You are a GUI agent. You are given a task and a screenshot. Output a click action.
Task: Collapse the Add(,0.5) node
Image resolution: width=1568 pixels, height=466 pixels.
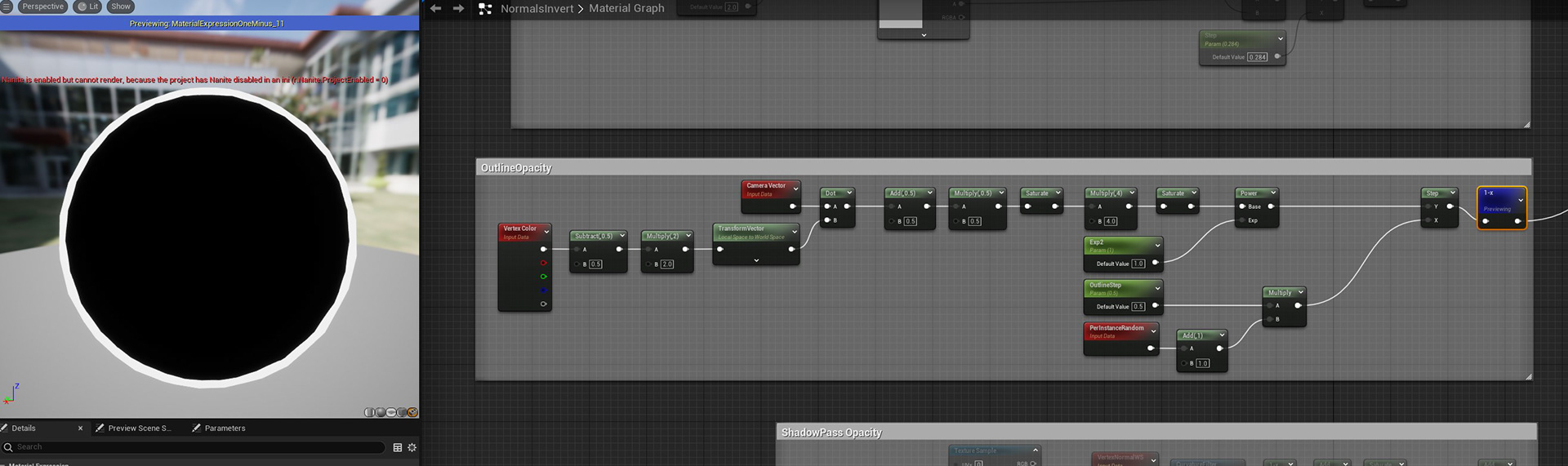pos(929,193)
